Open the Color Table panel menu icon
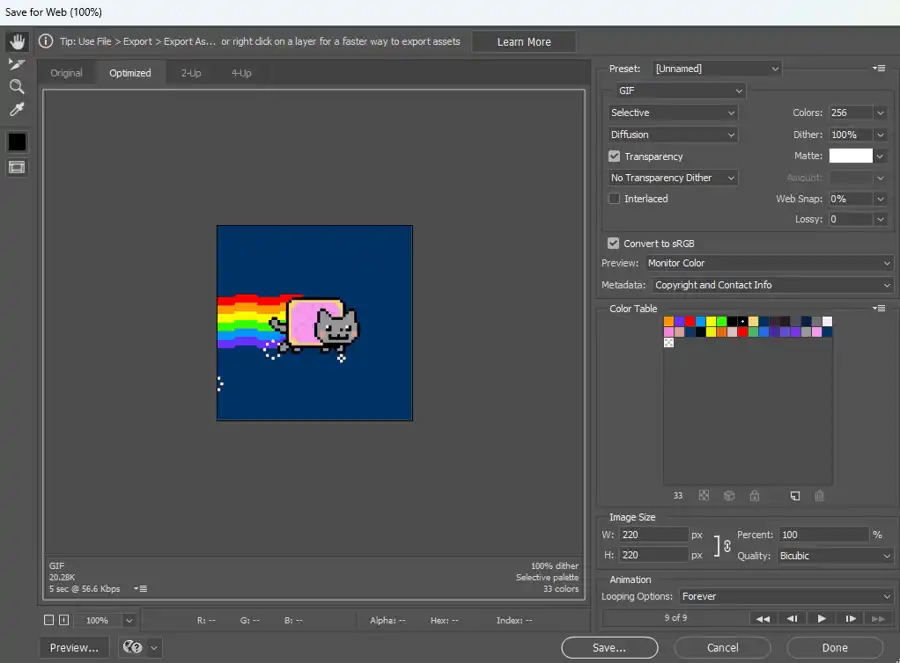 [879, 308]
